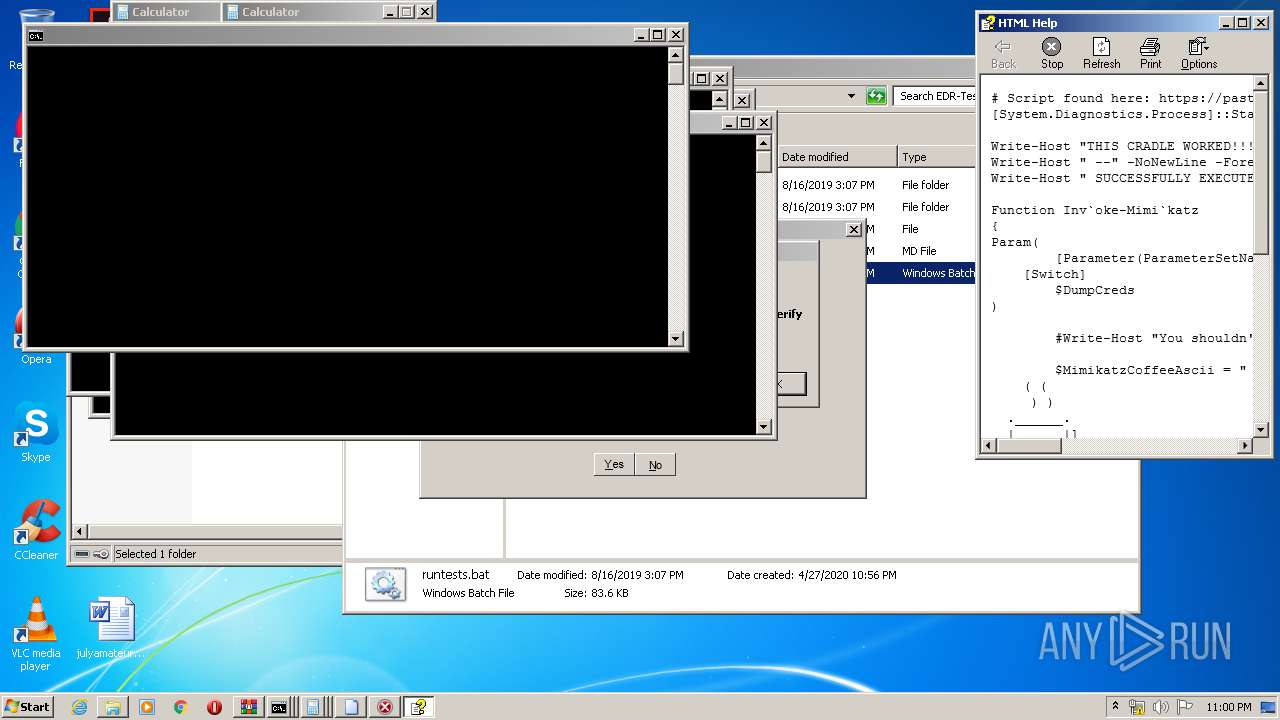The image size is (1280, 720).
Task: Open VLC media player desktop shortcut
Action: 36,634
